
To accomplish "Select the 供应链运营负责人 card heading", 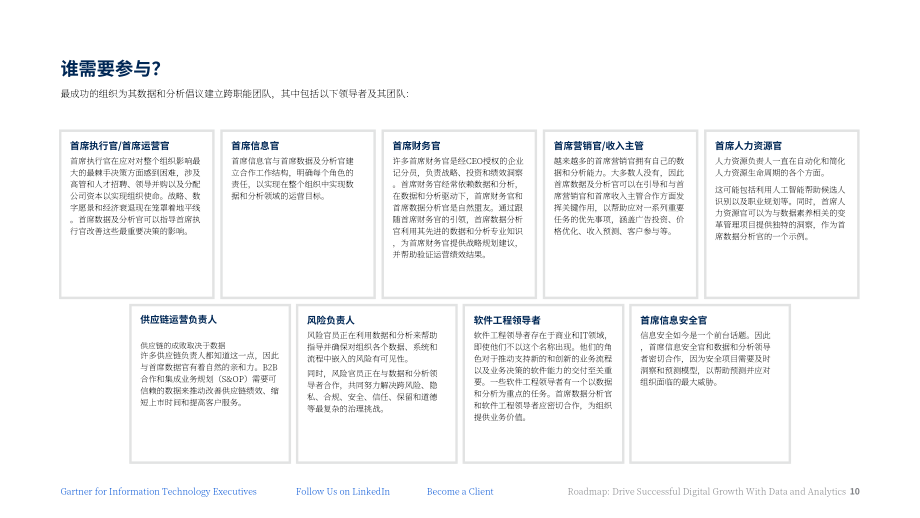I will pyautogui.click(x=178, y=320).
